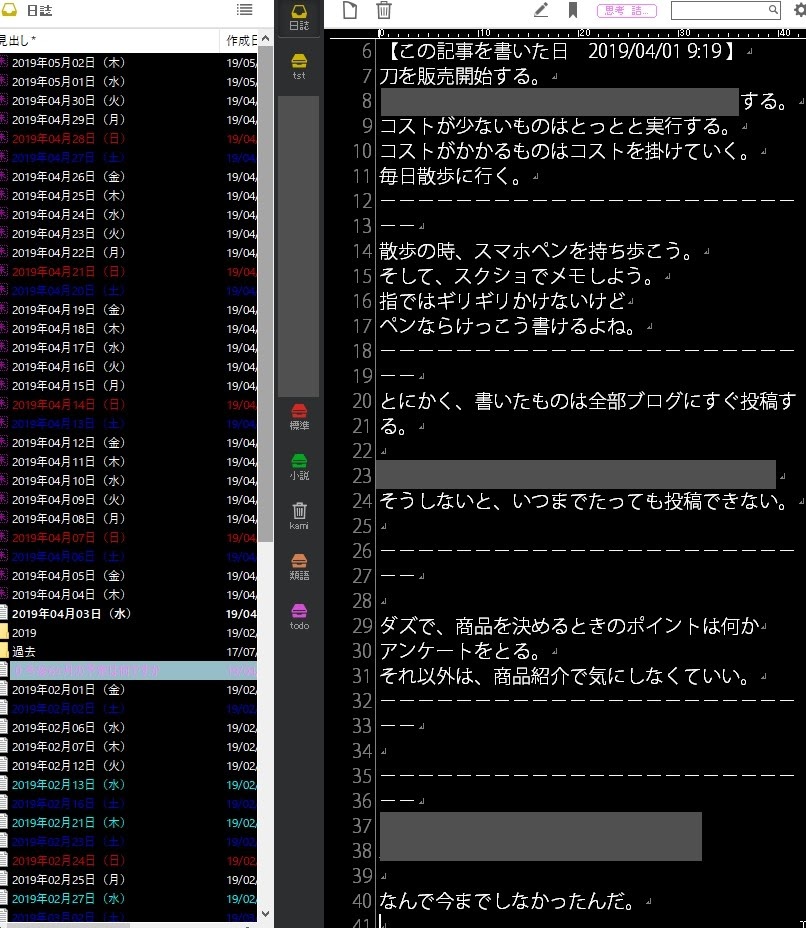
Task: Open the kami trash bin
Action: click(x=298, y=514)
